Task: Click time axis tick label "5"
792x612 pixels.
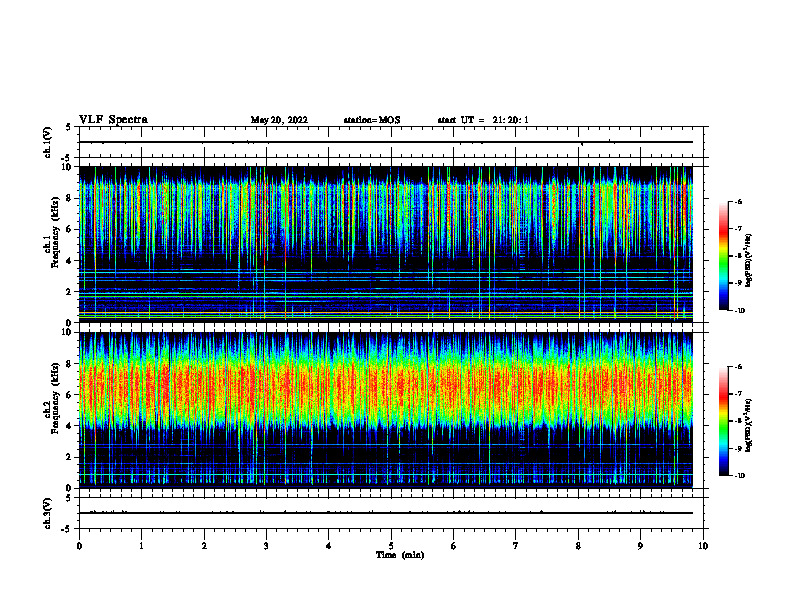Action: point(391,546)
